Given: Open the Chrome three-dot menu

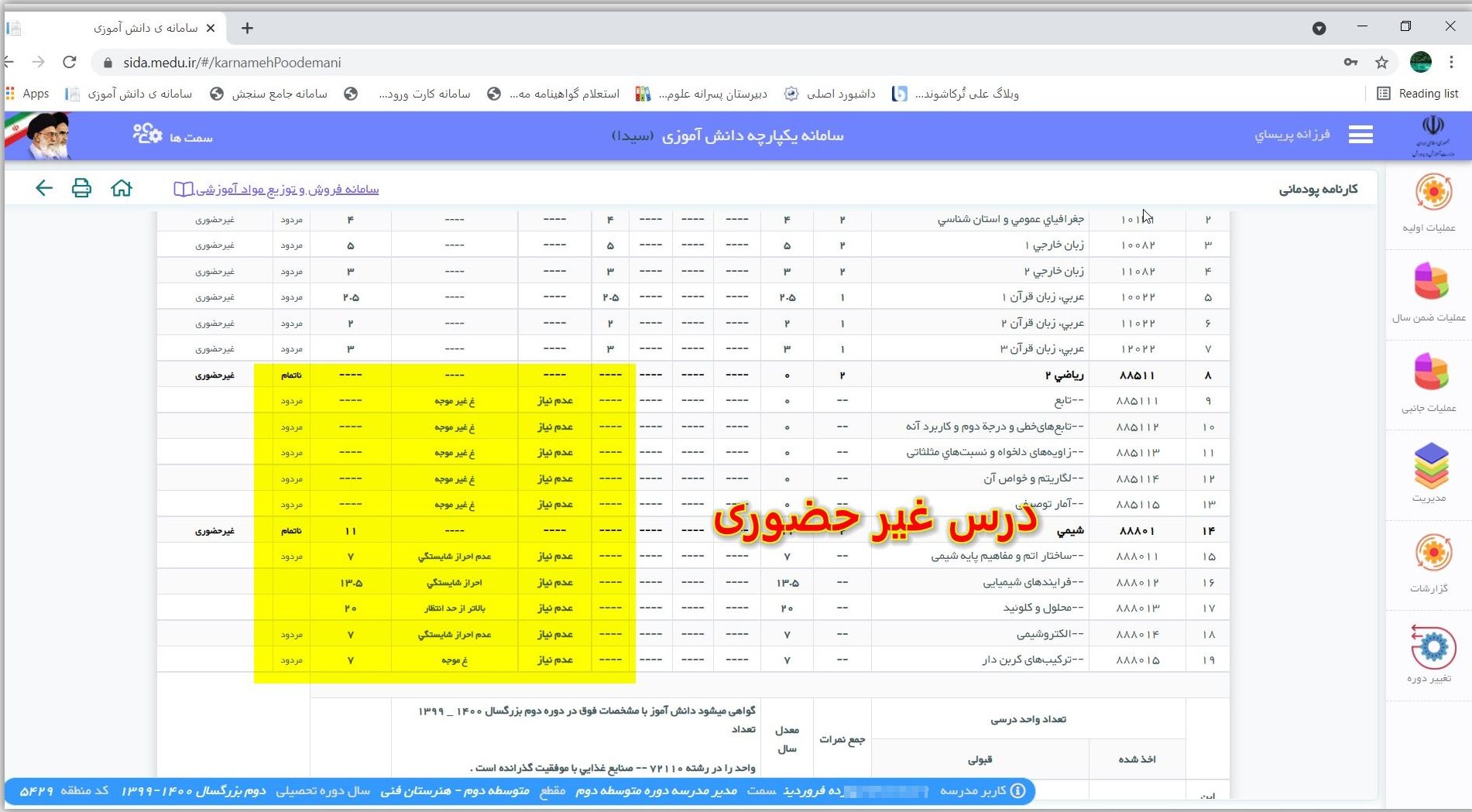Looking at the screenshot, I should pyautogui.click(x=1451, y=62).
